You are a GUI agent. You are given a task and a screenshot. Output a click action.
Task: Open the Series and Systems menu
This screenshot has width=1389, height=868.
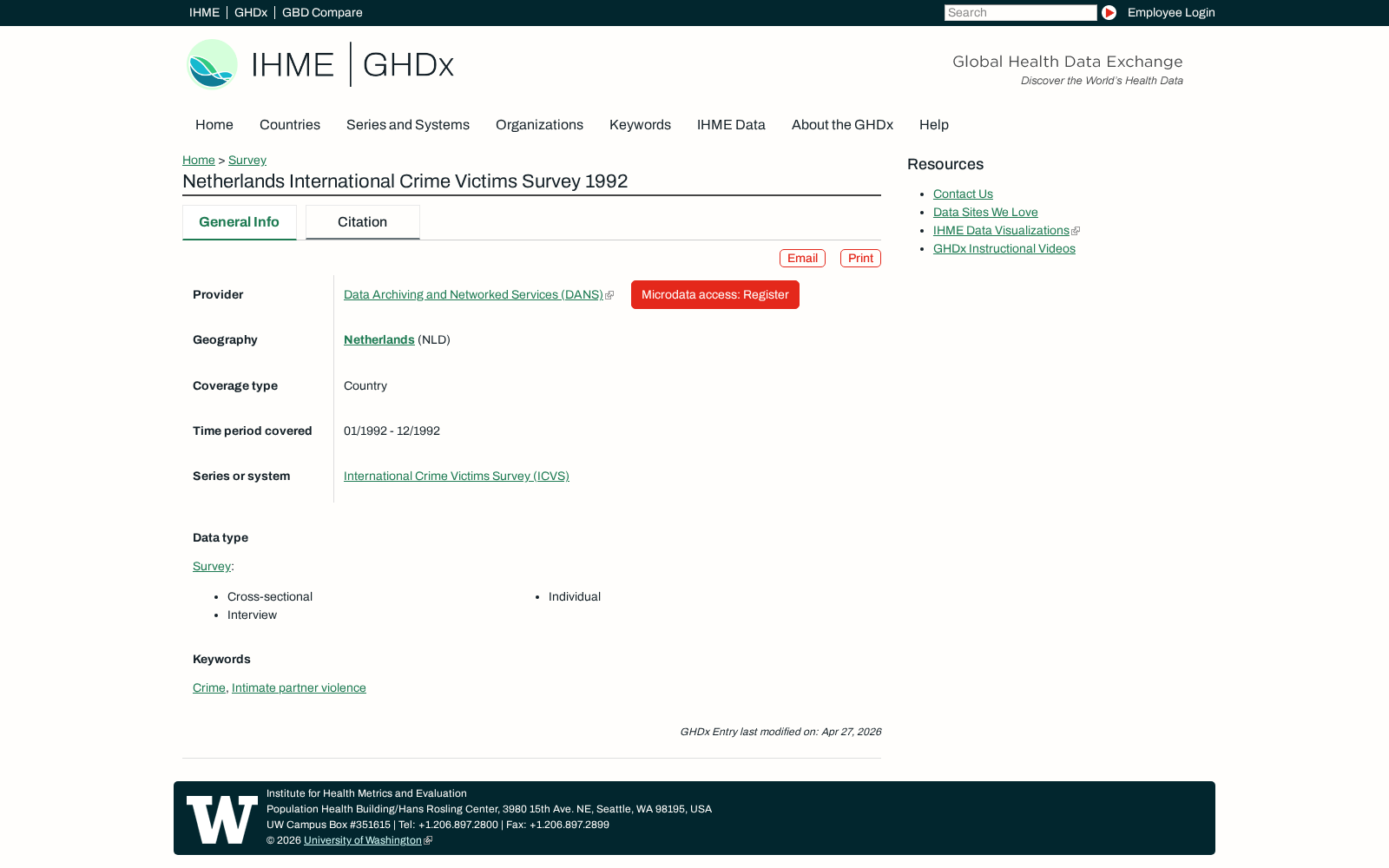(x=408, y=125)
